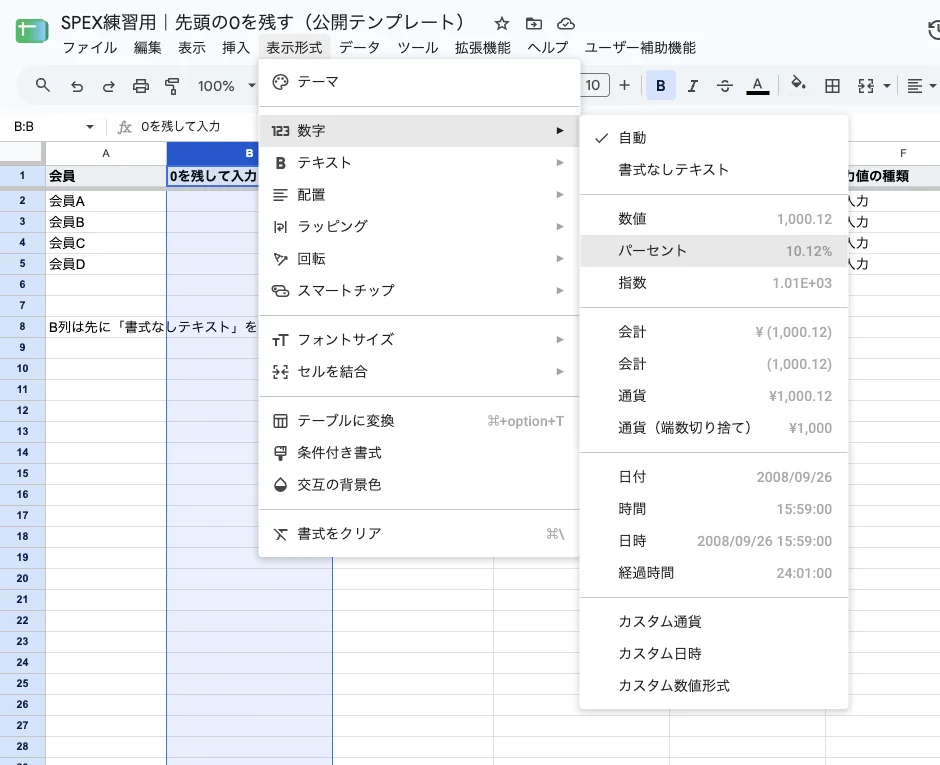Open horizontal align dropdown
Screen dimensions: 940x765
[x=920, y=86]
